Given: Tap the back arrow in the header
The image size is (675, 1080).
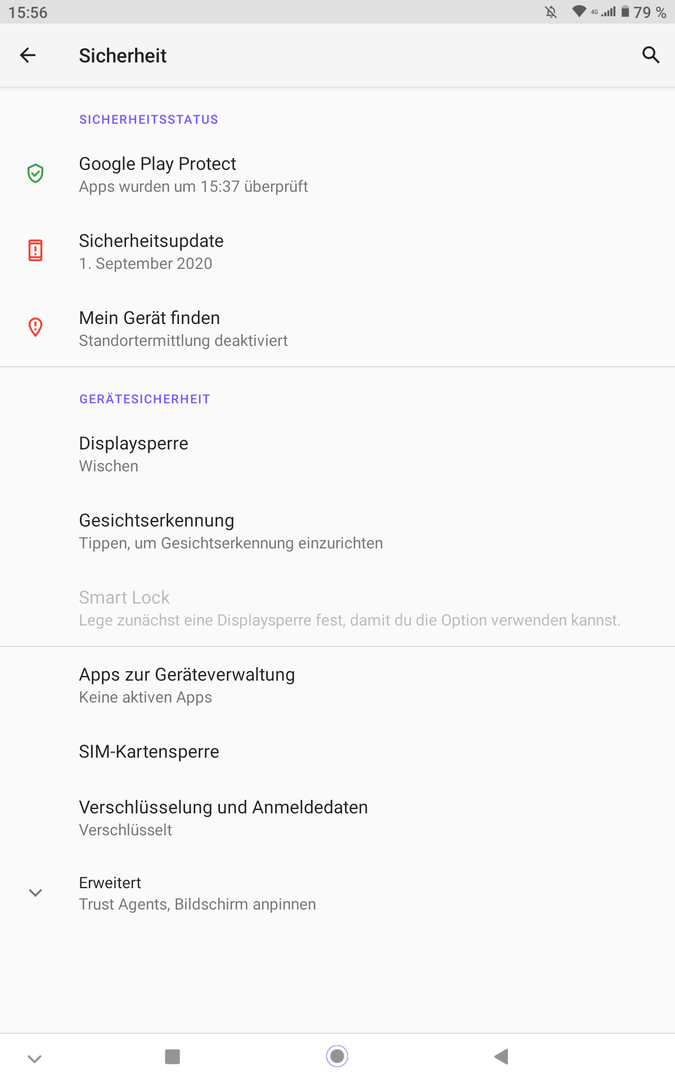Looking at the screenshot, I should [x=28, y=56].
